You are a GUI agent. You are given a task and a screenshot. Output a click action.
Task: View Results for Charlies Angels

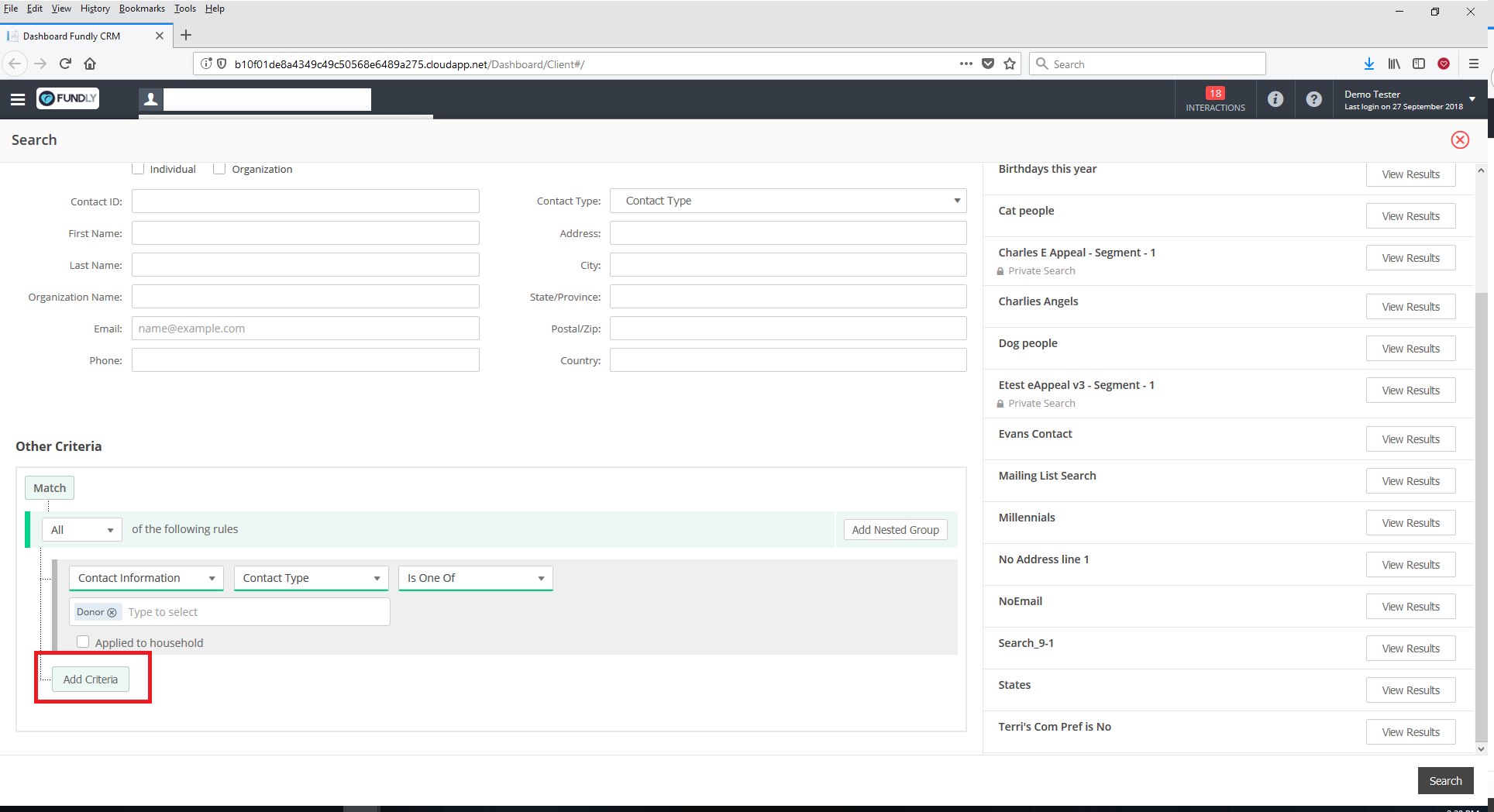(x=1410, y=307)
